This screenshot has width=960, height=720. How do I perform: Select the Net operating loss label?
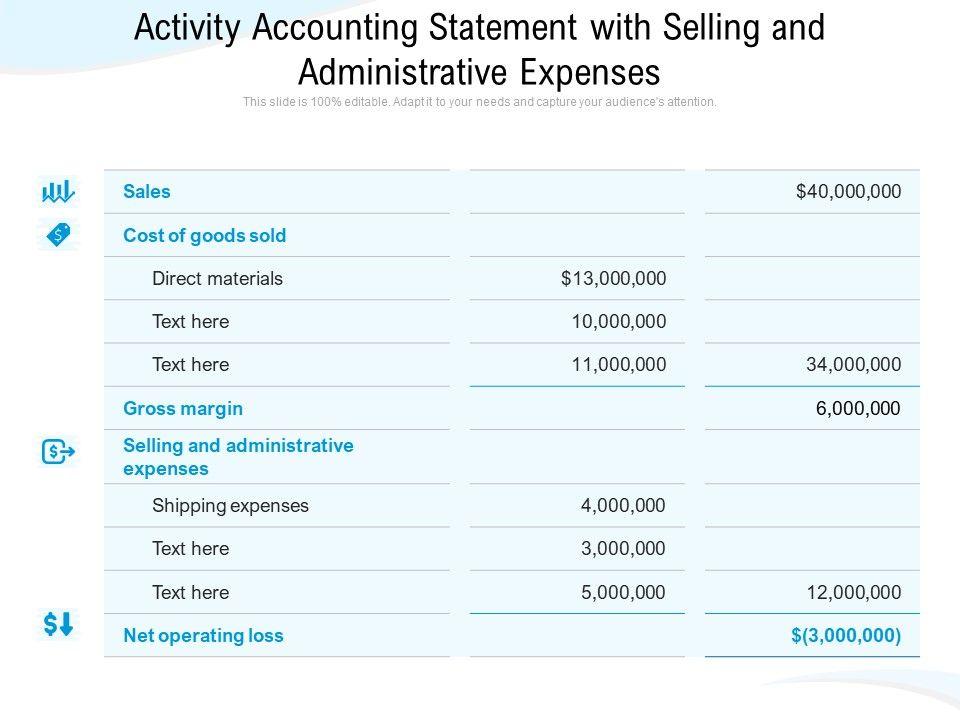203,635
